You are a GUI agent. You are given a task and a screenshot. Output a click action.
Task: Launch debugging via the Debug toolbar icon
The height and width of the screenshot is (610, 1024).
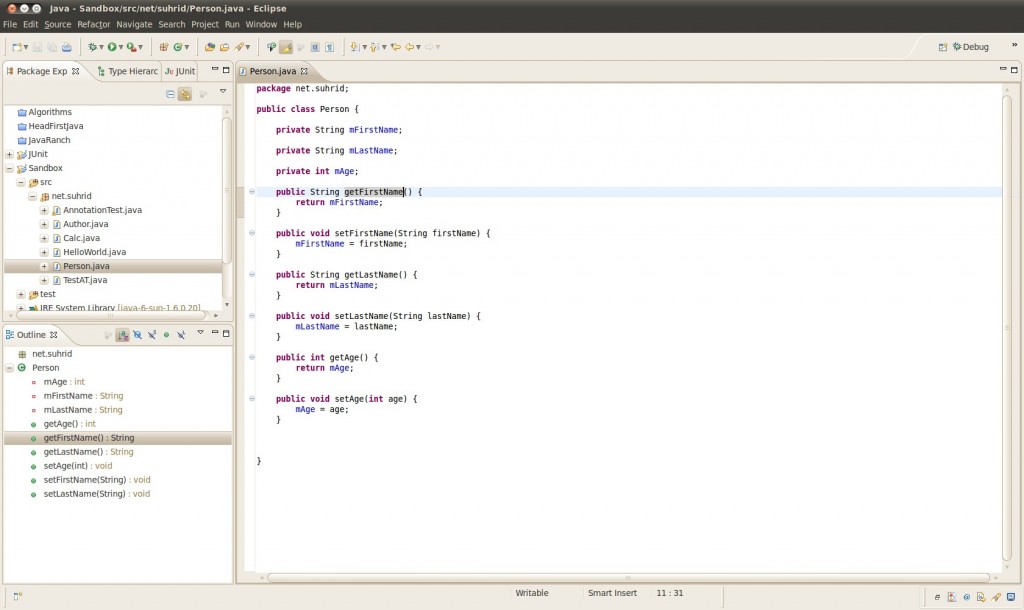[93, 47]
